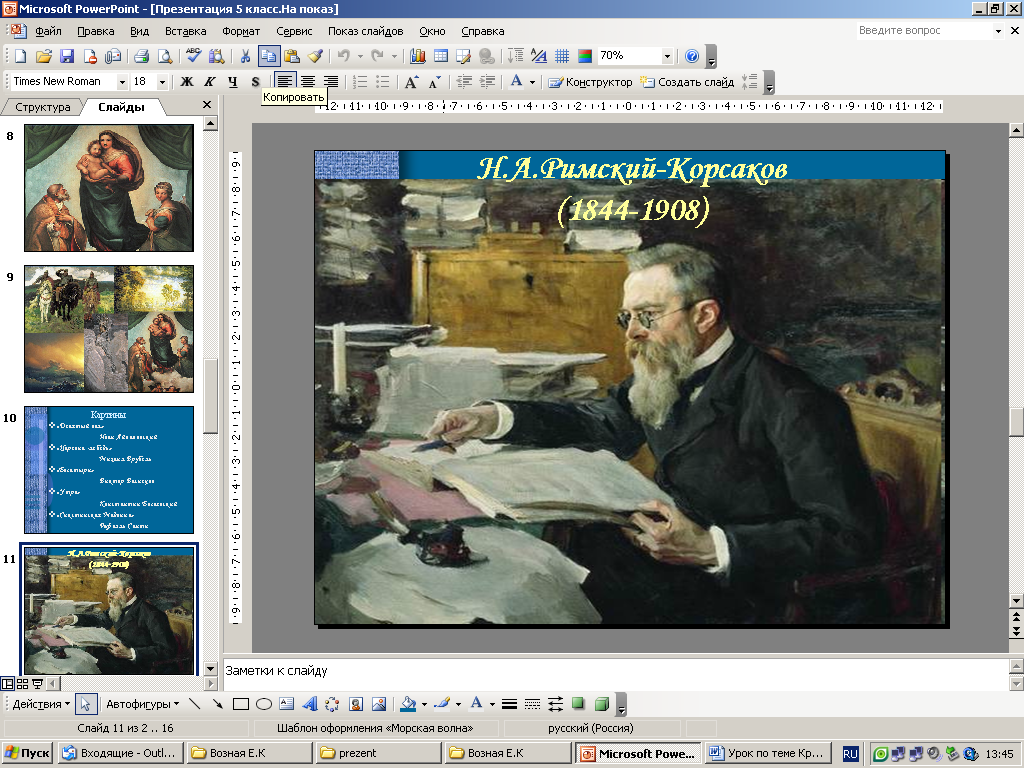
Task: Increase the font size with the large A icon
Action: click(411, 82)
